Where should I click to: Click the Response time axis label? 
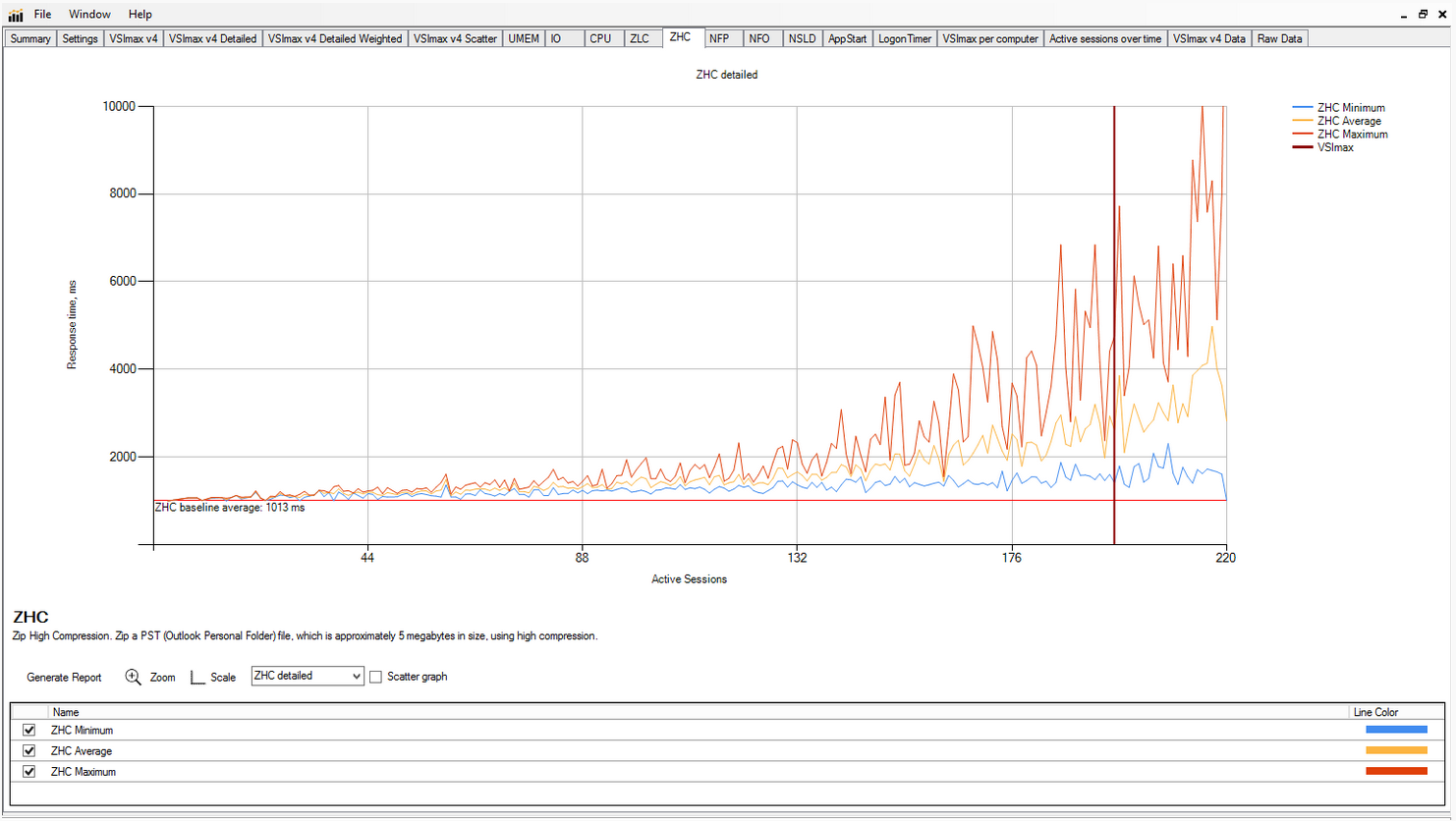coord(72,325)
